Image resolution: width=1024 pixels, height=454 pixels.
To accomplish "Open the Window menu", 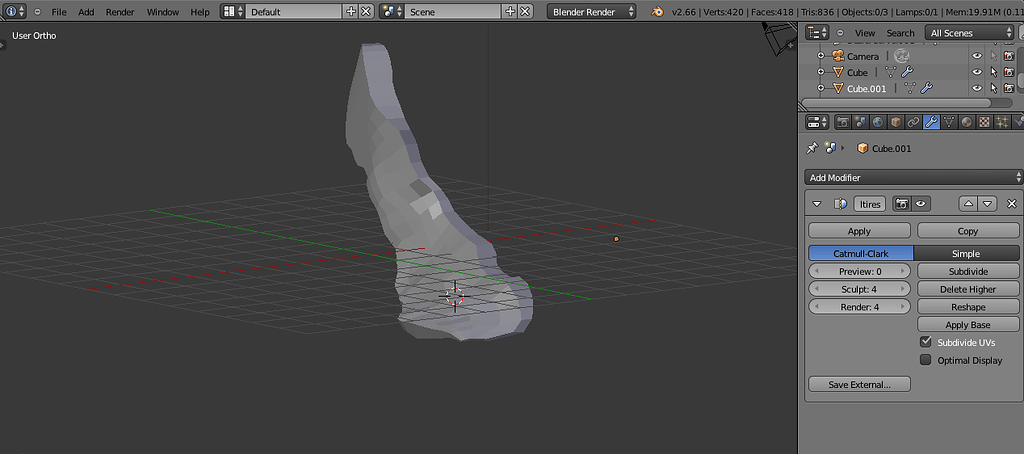I will (163, 12).
